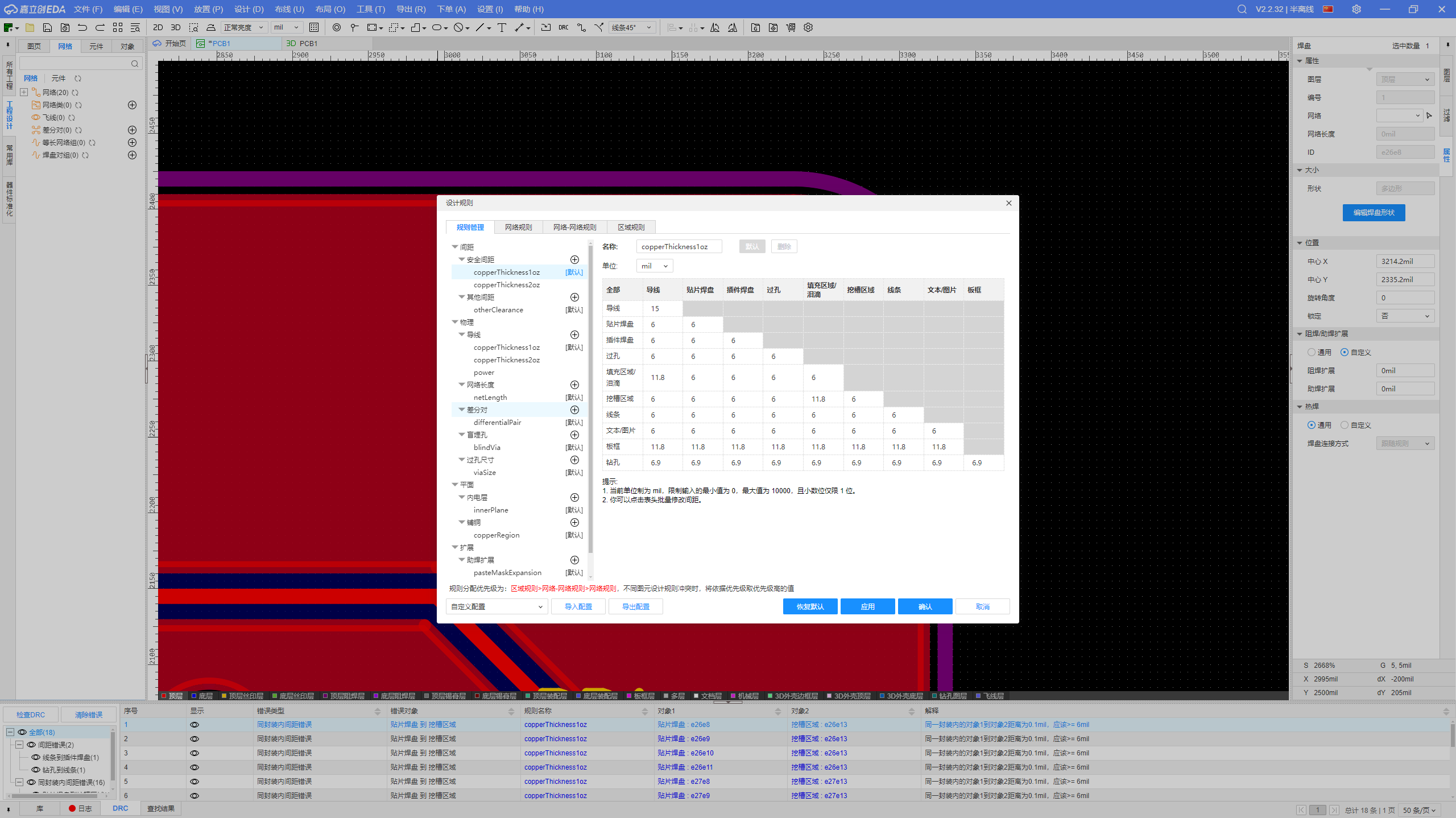The image size is (1456, 818).
Task: Switch to 3D view mode
Action: tap(176, 27)
